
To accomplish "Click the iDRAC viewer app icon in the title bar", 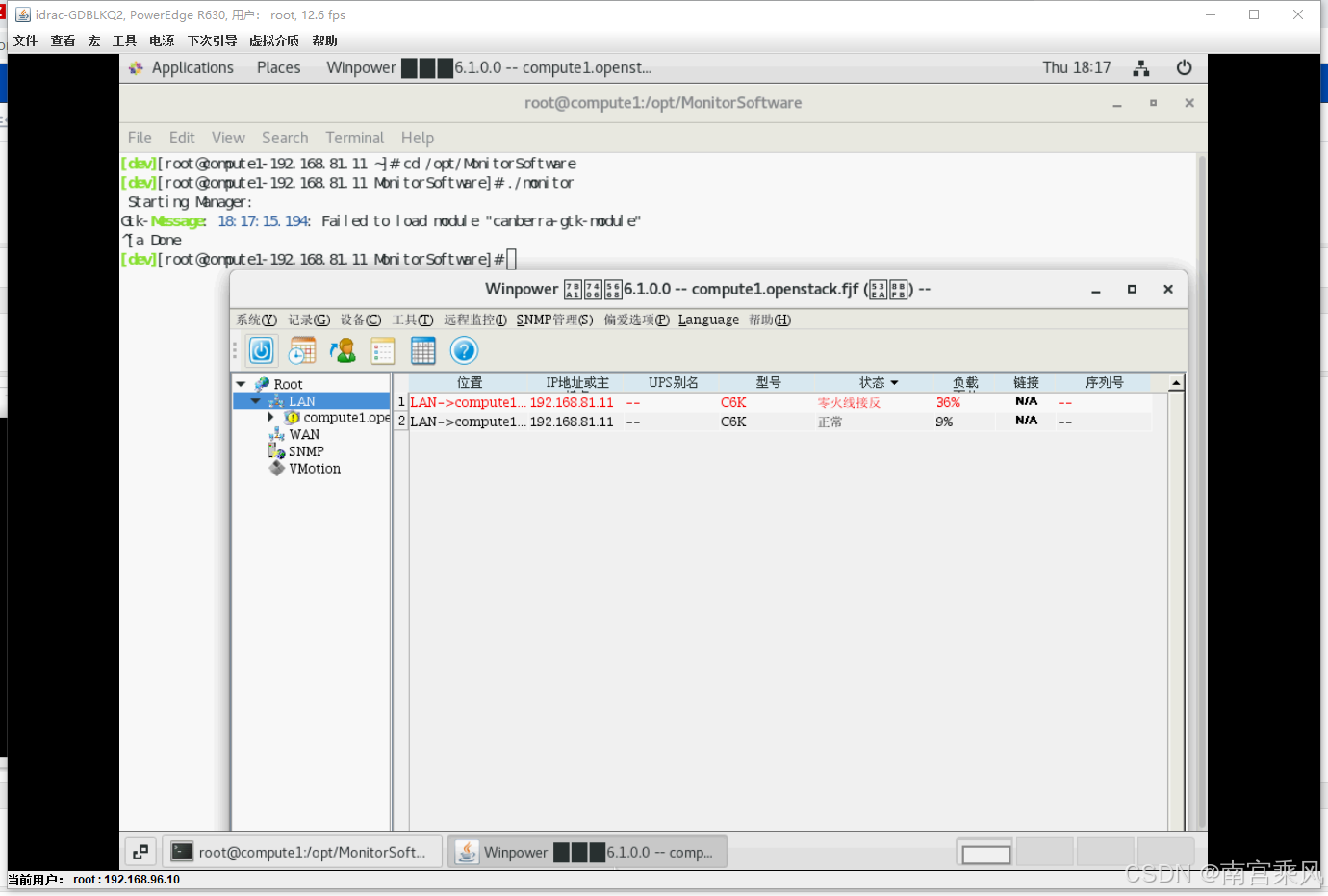I will tap(23, 14).
